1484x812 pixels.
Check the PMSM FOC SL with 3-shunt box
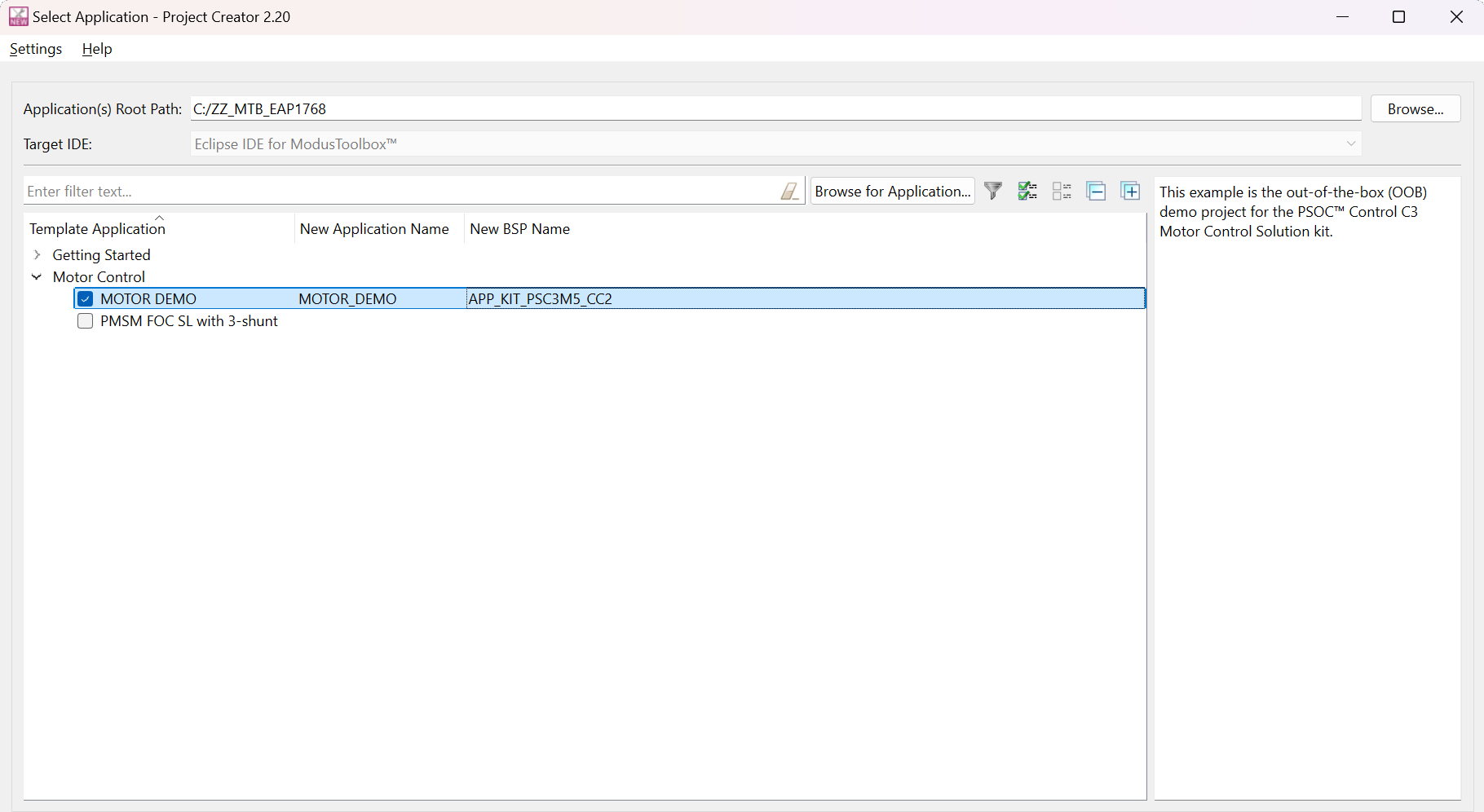86,321
